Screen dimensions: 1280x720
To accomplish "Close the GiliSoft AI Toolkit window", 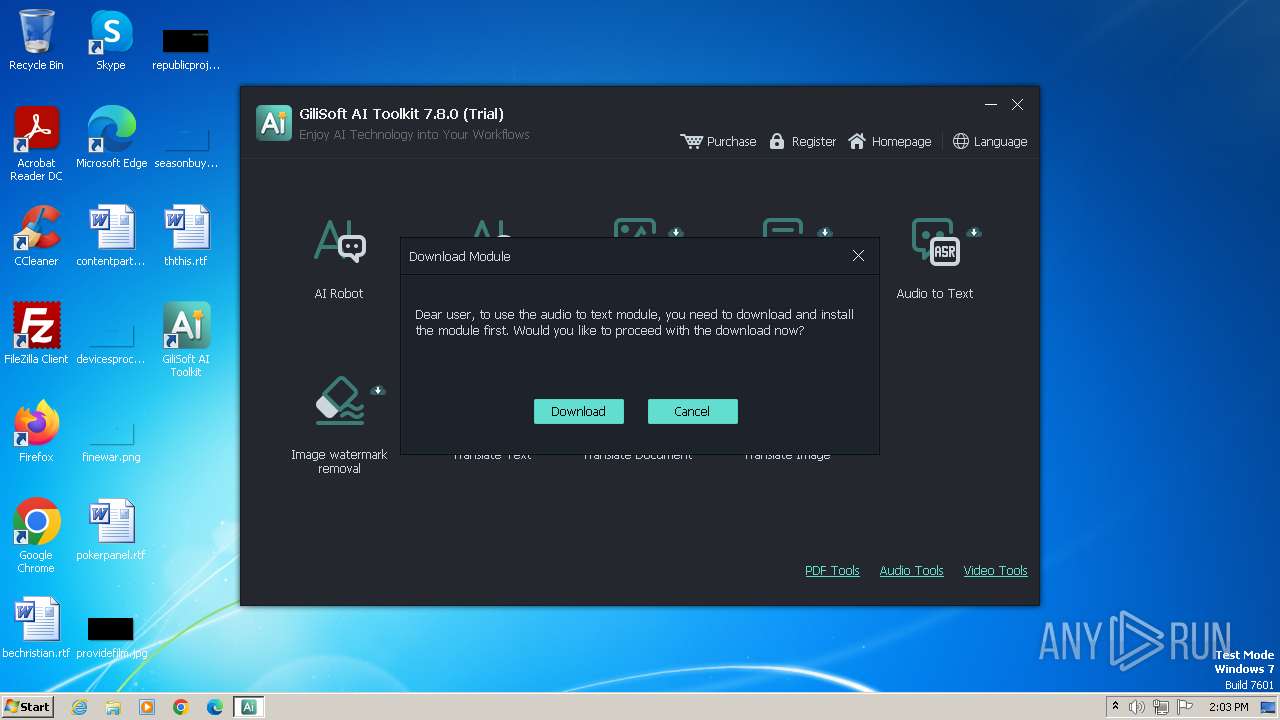I will 1017,104.
